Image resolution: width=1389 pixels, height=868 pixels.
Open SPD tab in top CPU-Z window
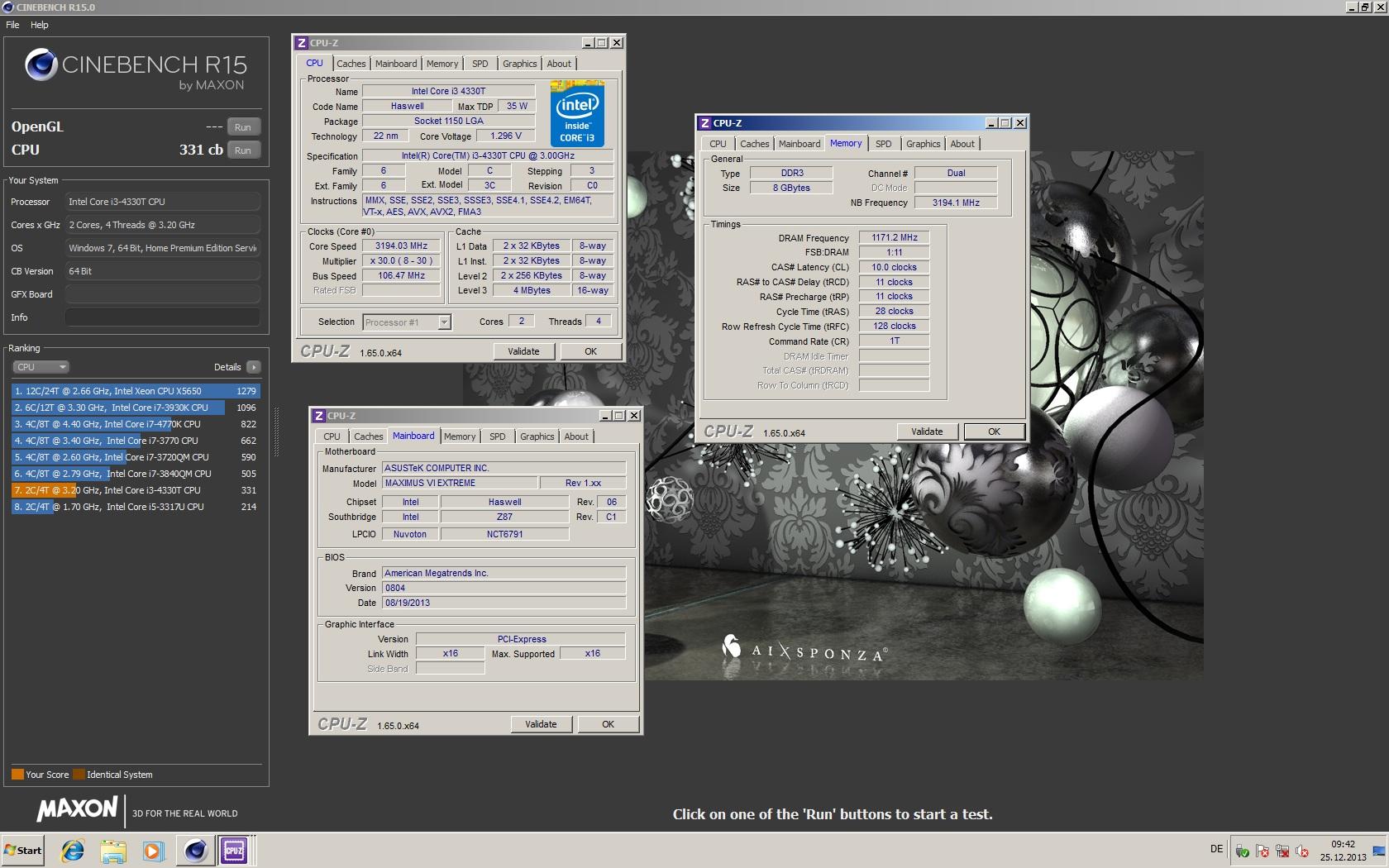[480, 64]
